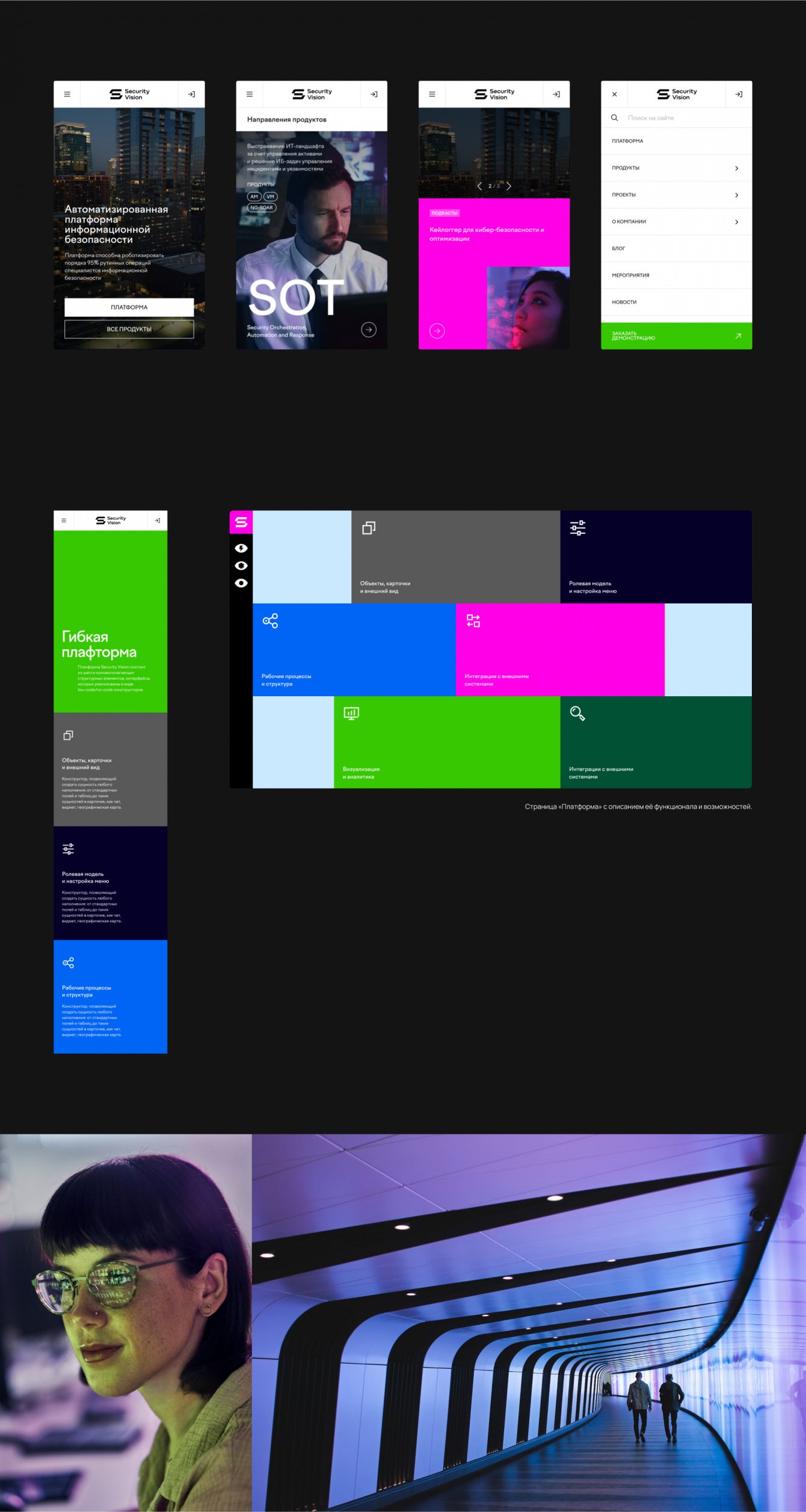Viewport: 806px width, 1512px height.
Task: Open the ПЛАТФОРМА item in the navigation menu
Action: point(676,141)
